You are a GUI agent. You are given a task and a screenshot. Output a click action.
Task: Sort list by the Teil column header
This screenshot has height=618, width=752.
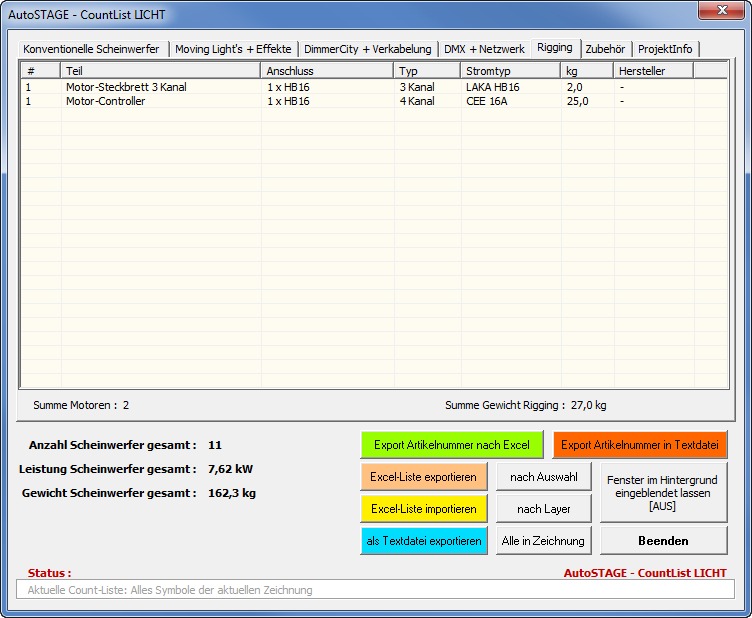[x=160, y=71]
